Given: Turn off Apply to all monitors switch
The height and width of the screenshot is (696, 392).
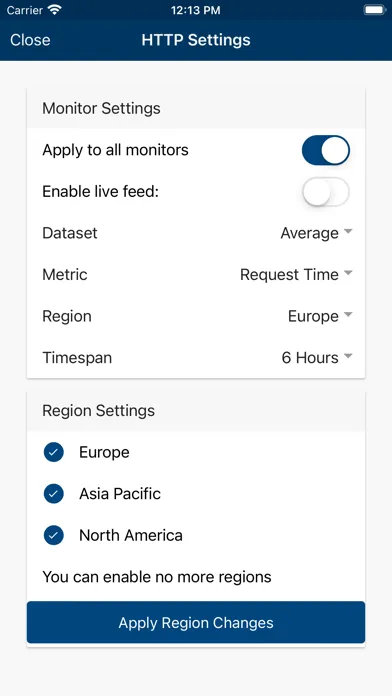Looking at the screenshot, I should pyautogui.click(x=326, y=150).
